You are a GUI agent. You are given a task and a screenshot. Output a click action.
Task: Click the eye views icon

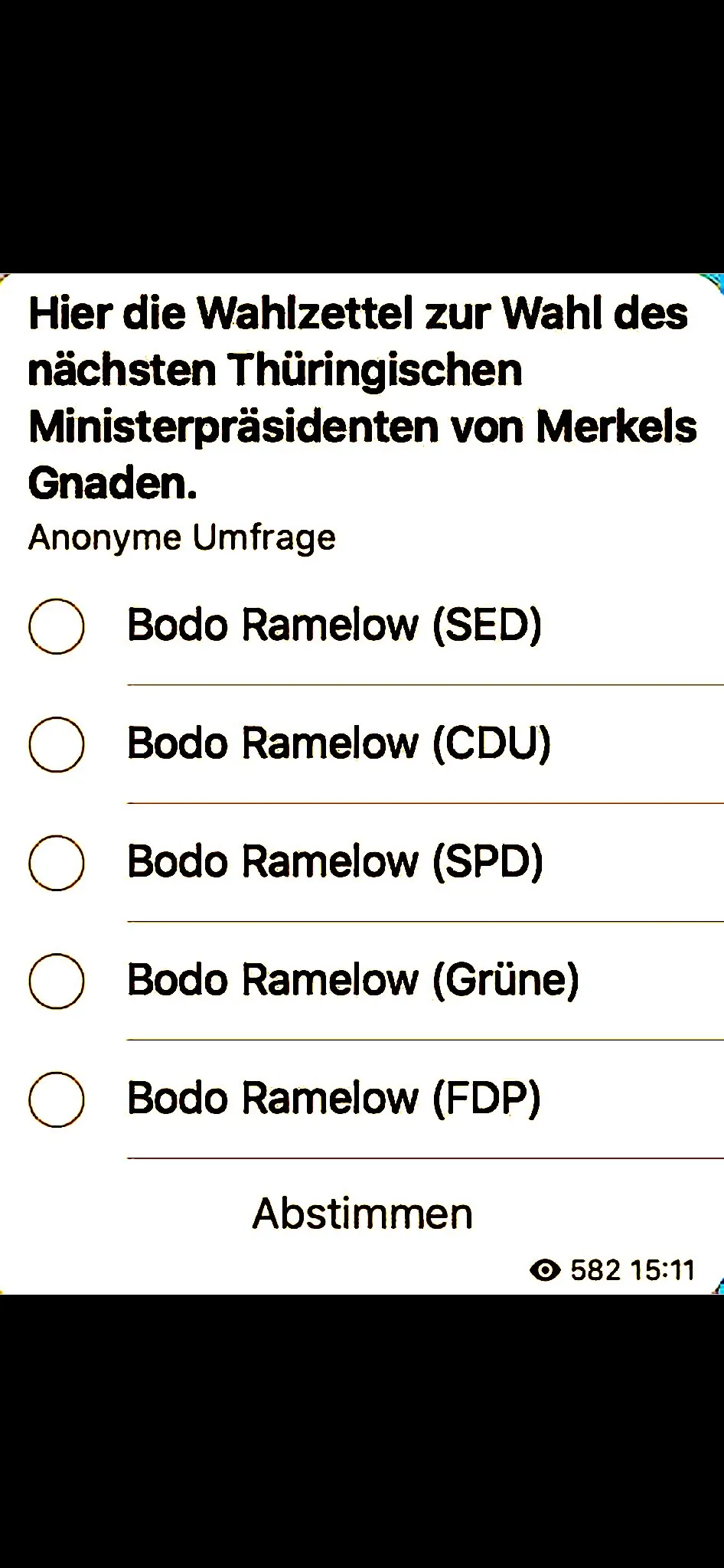click(545, 1270)
